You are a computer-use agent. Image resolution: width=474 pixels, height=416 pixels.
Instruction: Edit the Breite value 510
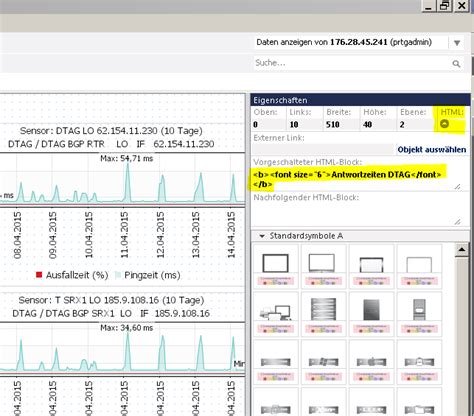[341, 124]
